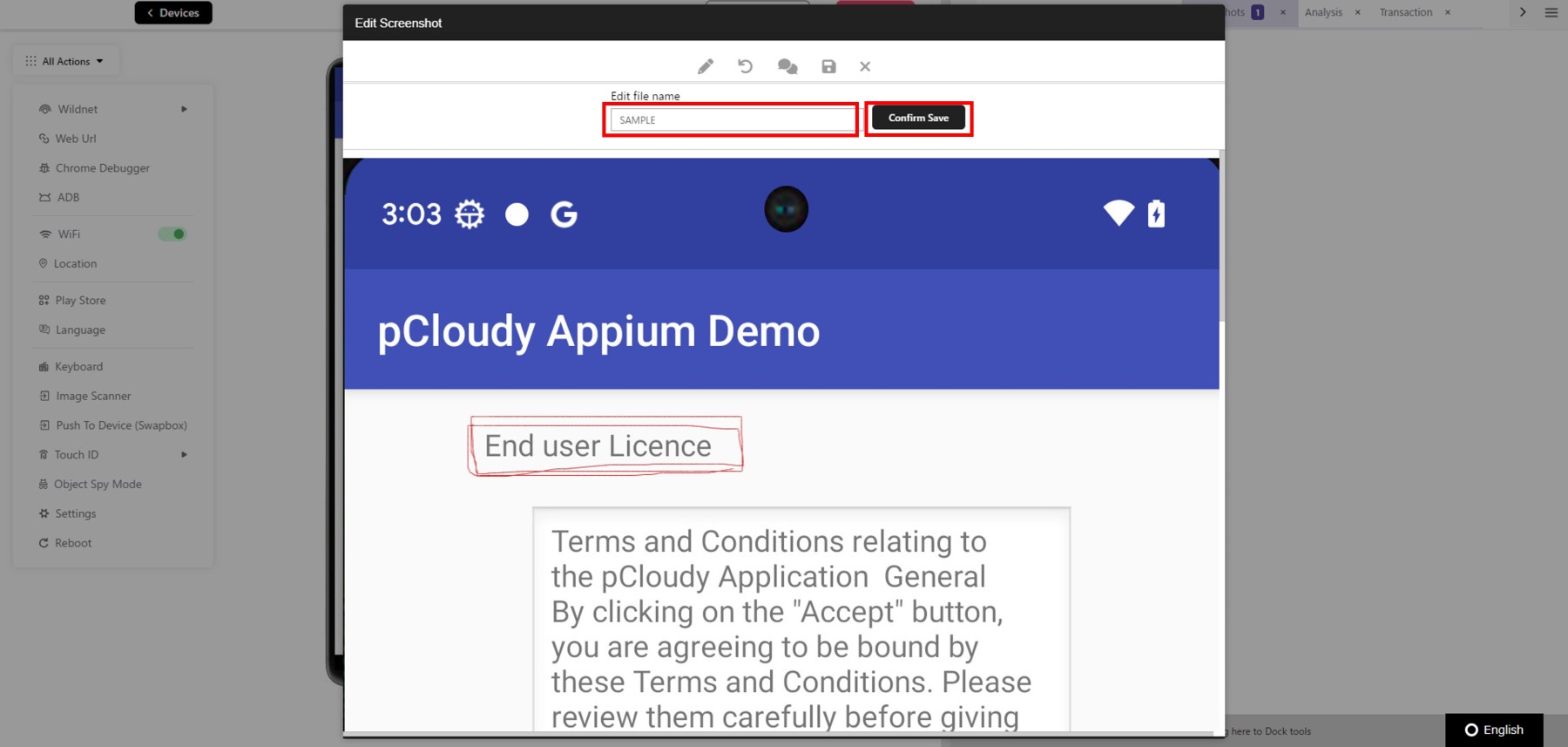Click the Push To Device icon
The width and height of the screenshot is (1568, 747).
click(x=44, y=425)
